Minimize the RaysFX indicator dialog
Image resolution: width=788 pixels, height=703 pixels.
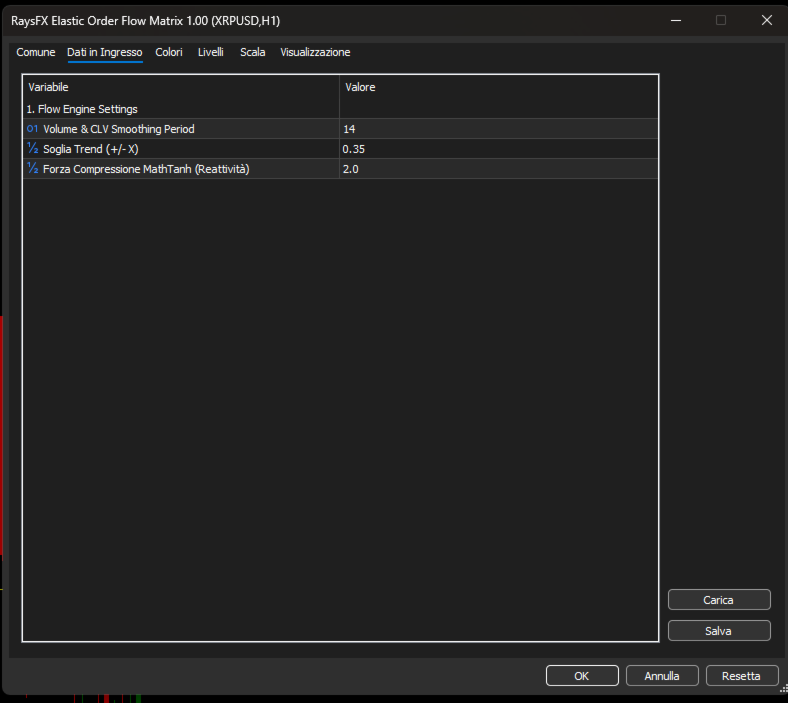pyautogui.click(x=676, y=20)
